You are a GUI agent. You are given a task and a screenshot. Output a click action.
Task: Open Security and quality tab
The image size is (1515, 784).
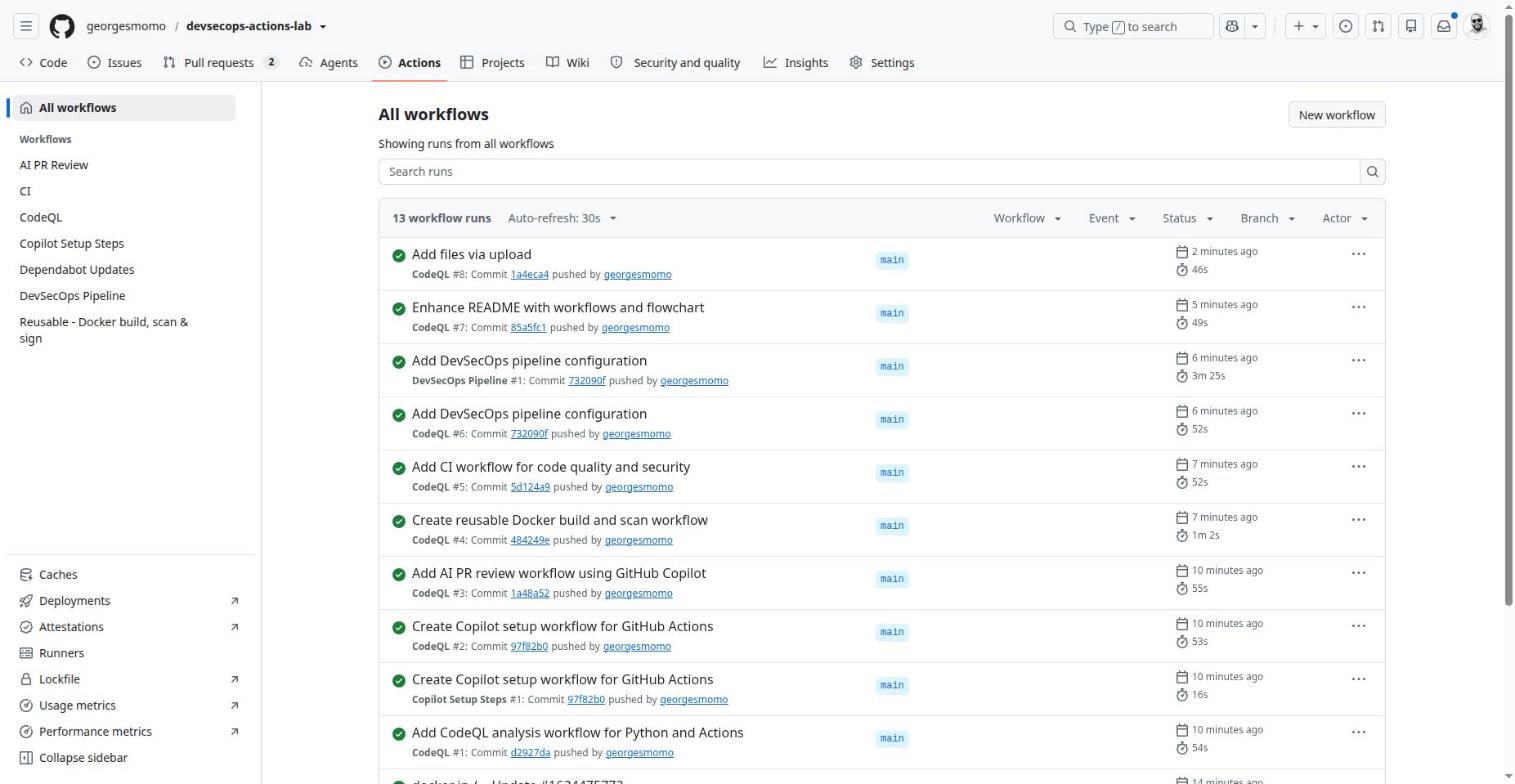(675, 62)
